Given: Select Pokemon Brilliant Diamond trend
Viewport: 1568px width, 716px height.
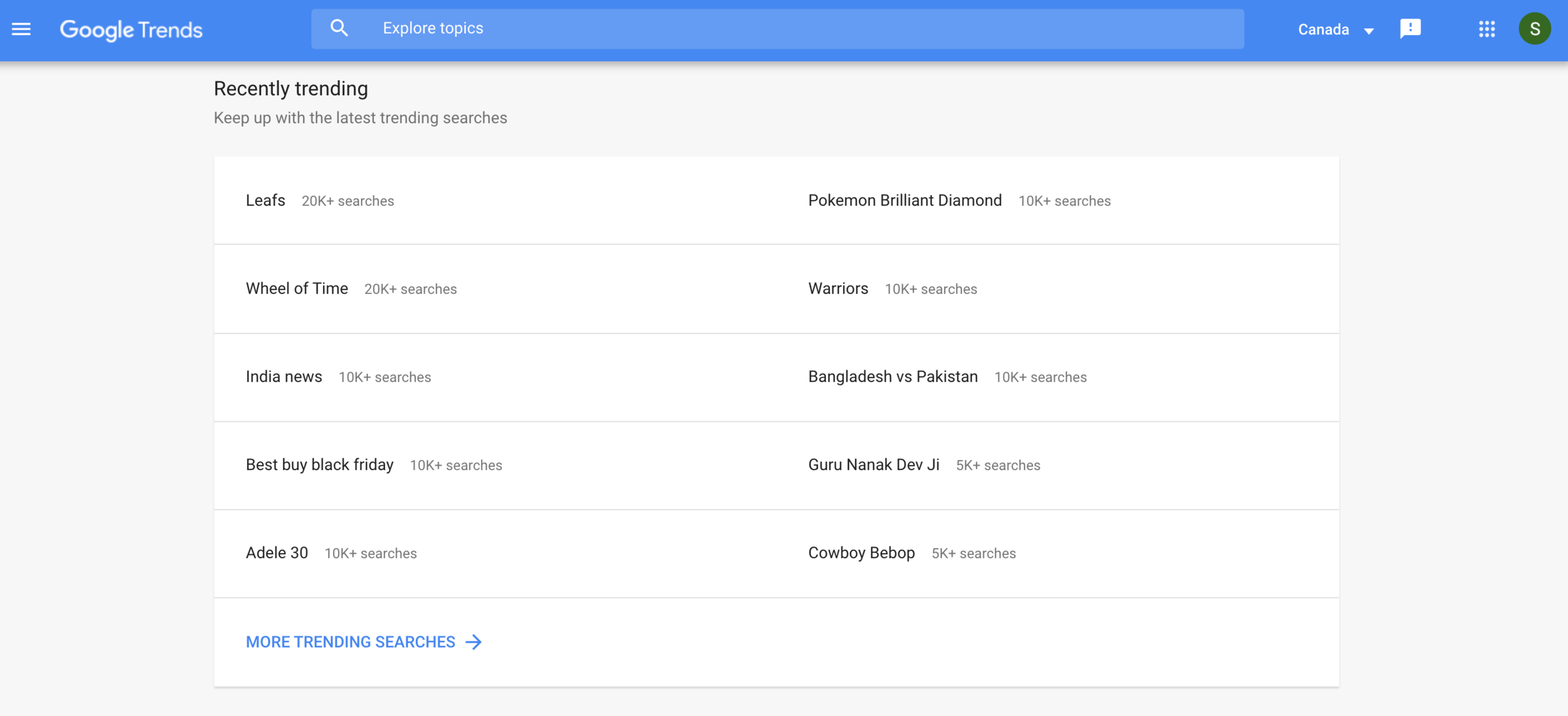Looking at the screenshot, I should (904, 201).
